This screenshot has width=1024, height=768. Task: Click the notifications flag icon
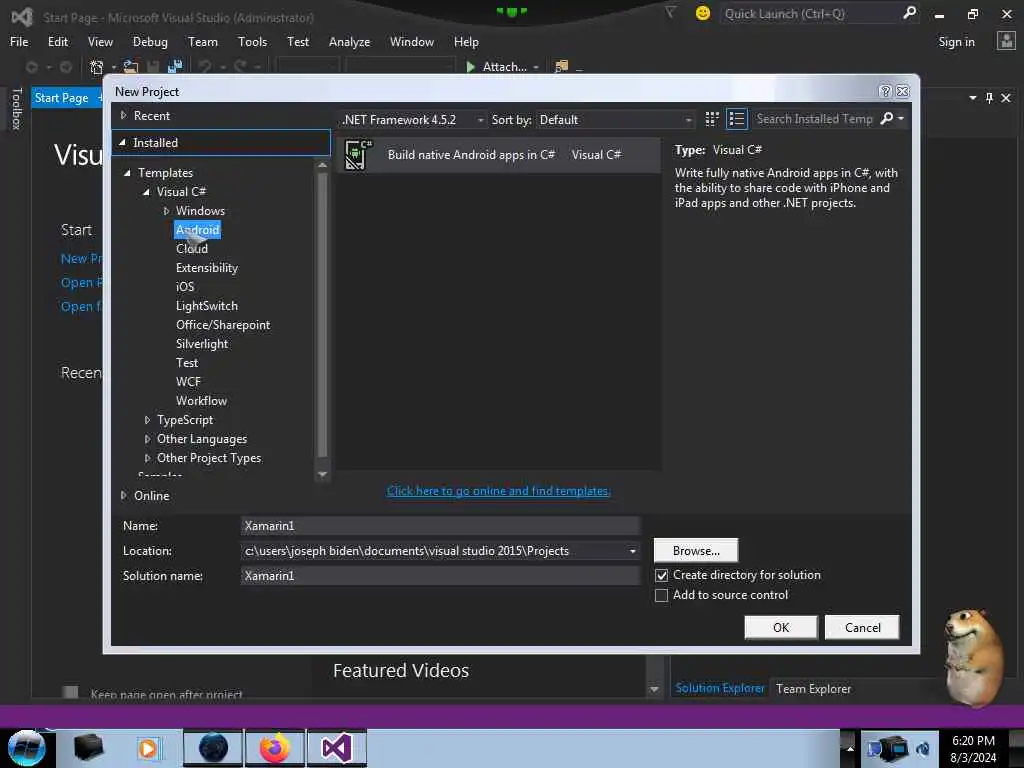click(x=670, y=12)
